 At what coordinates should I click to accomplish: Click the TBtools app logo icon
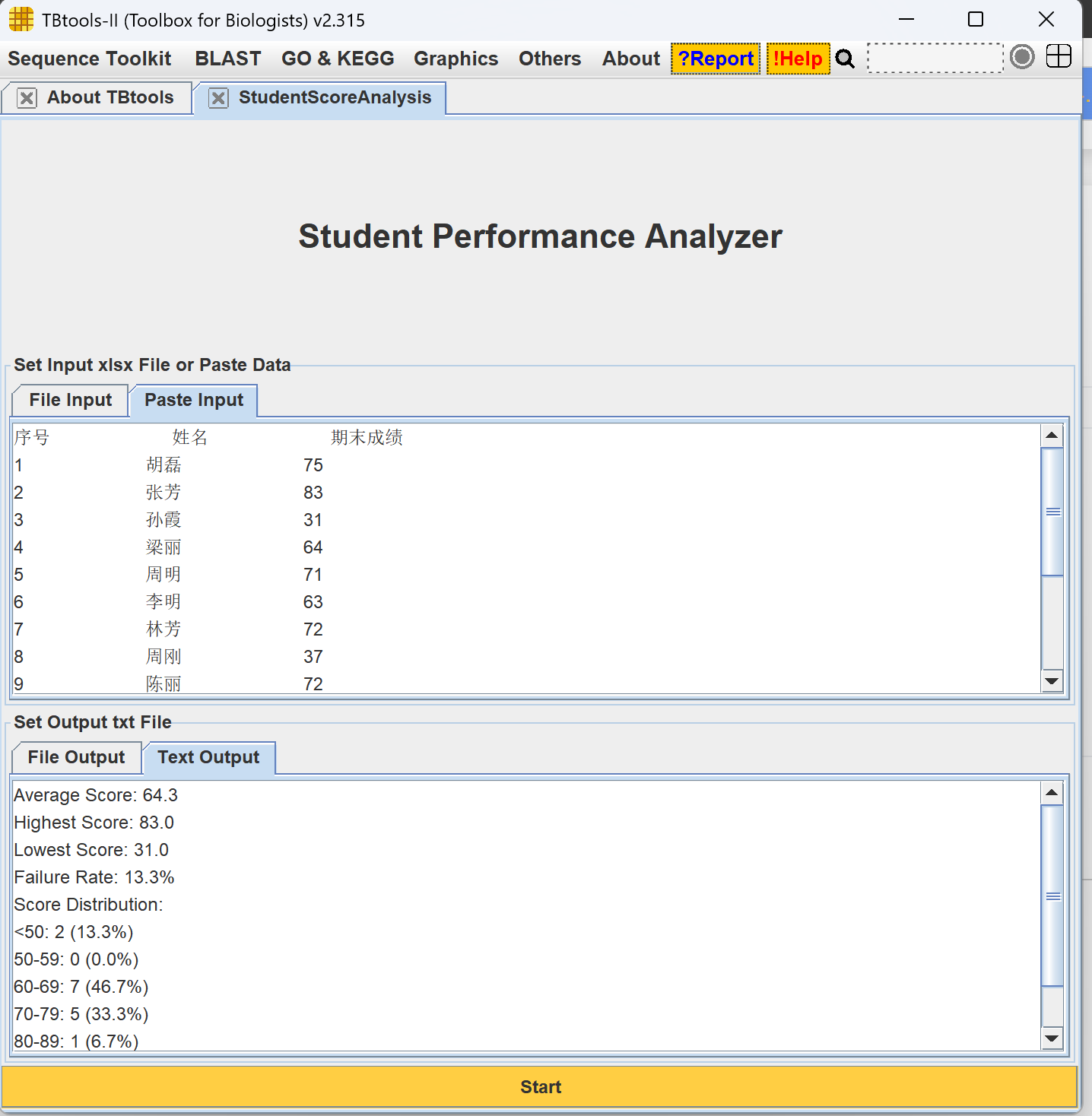(21, 20)
